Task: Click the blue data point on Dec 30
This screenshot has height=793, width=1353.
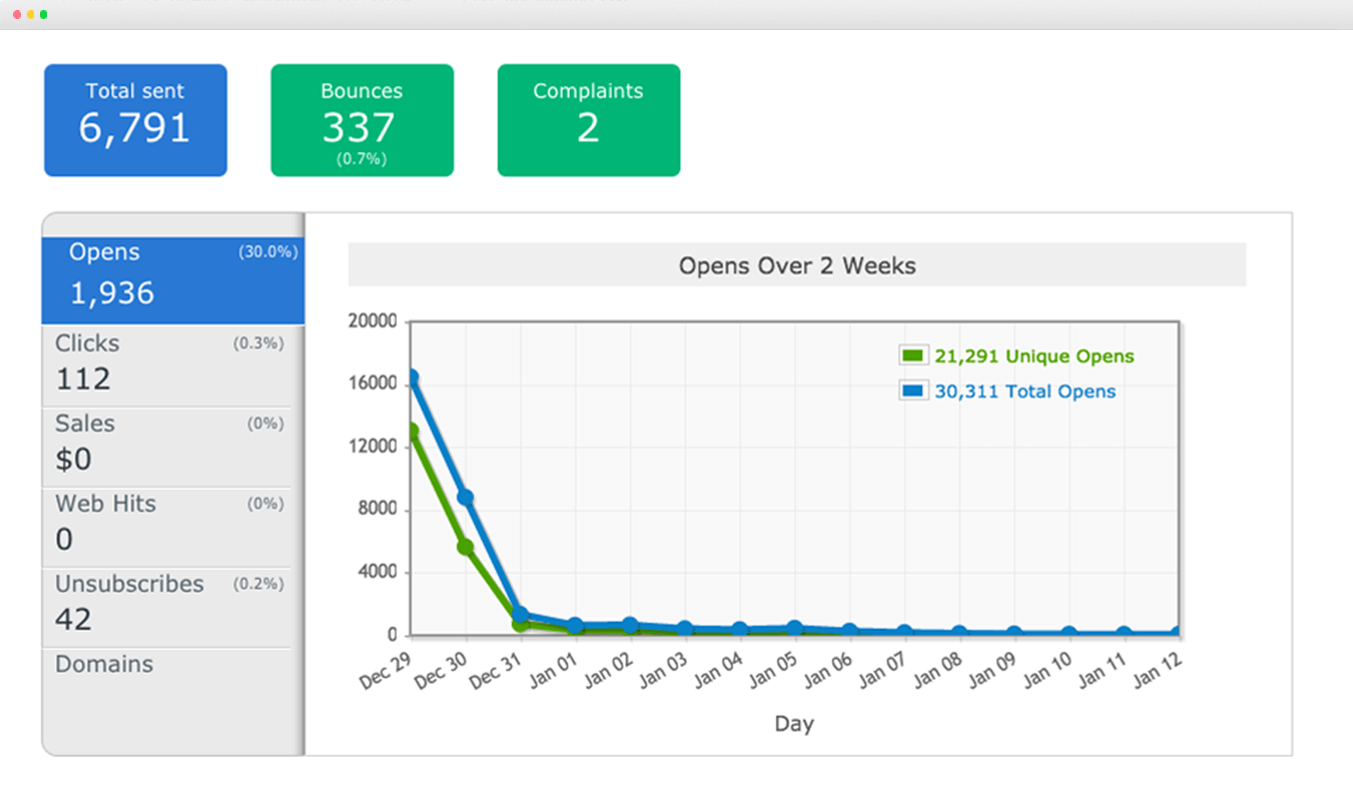Action: (x=465, y=497)
